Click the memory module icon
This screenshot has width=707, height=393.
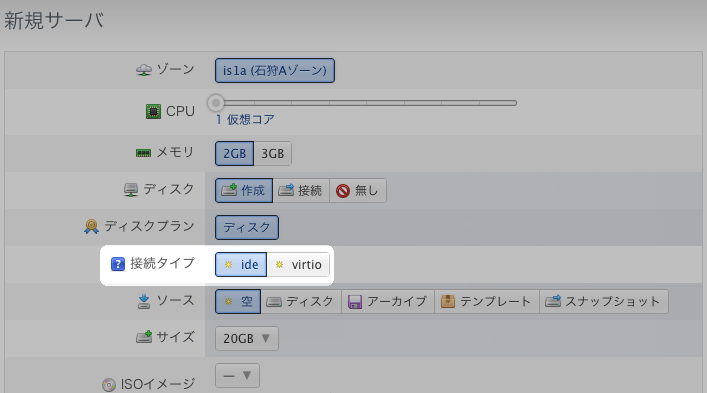[x=143, y=153]
